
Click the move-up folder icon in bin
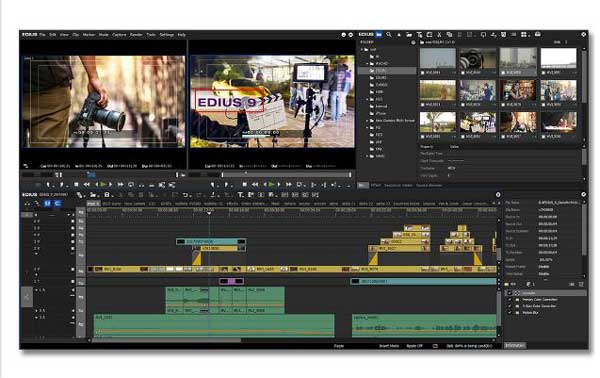tap(399, 34)
